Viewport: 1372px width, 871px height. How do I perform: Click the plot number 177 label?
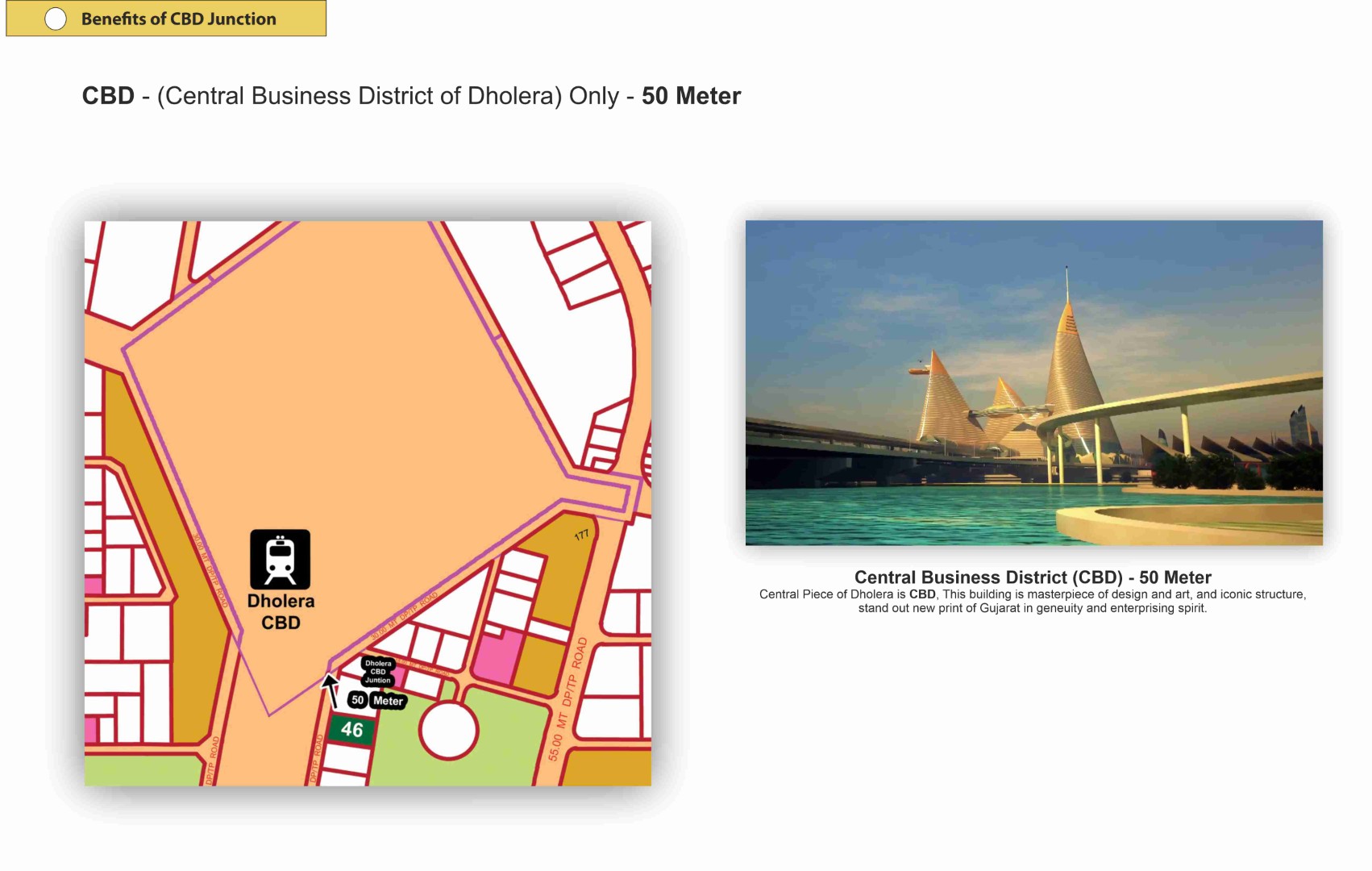[x=581, y=536]
